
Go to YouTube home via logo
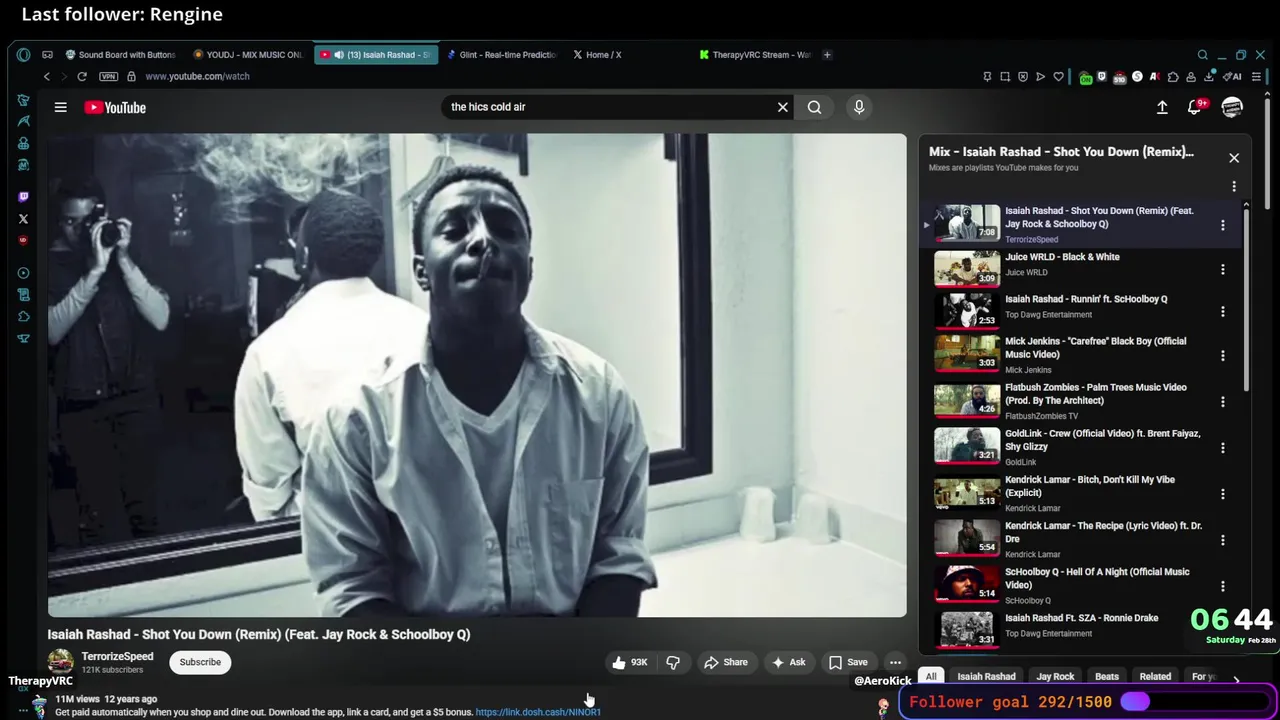click(x=115, y=107)
